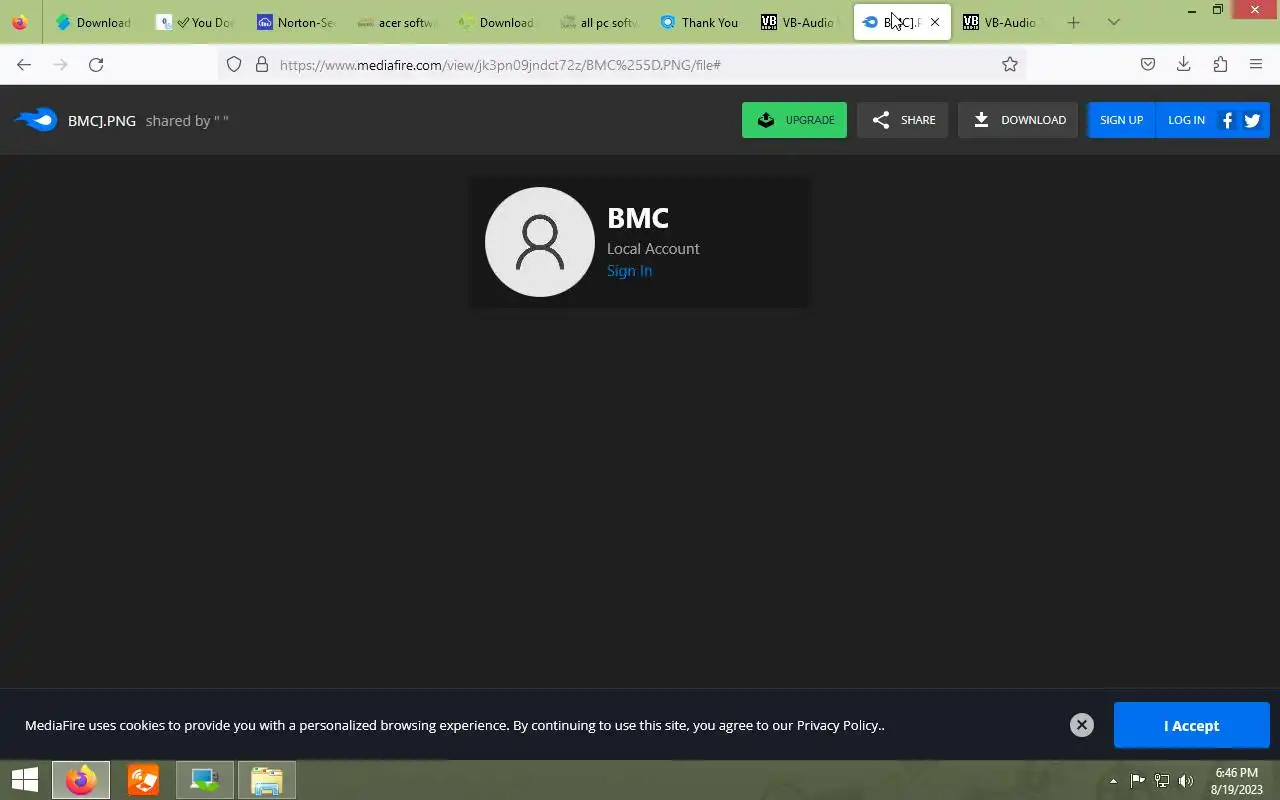Reload the current page
The image size is (1280, 800).
point(96,64)
